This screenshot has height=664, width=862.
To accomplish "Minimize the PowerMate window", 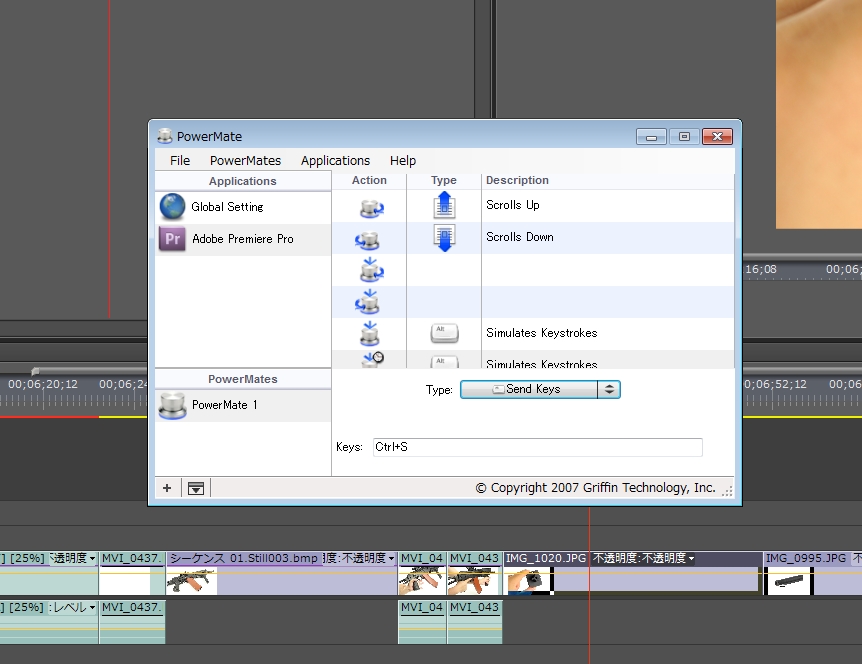I will 651,136.
